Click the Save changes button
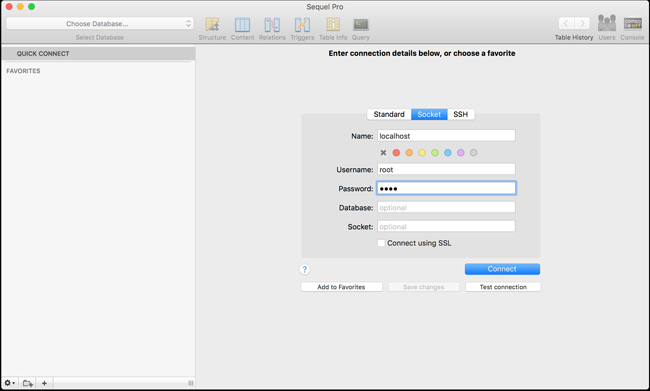 coord(424,287)
